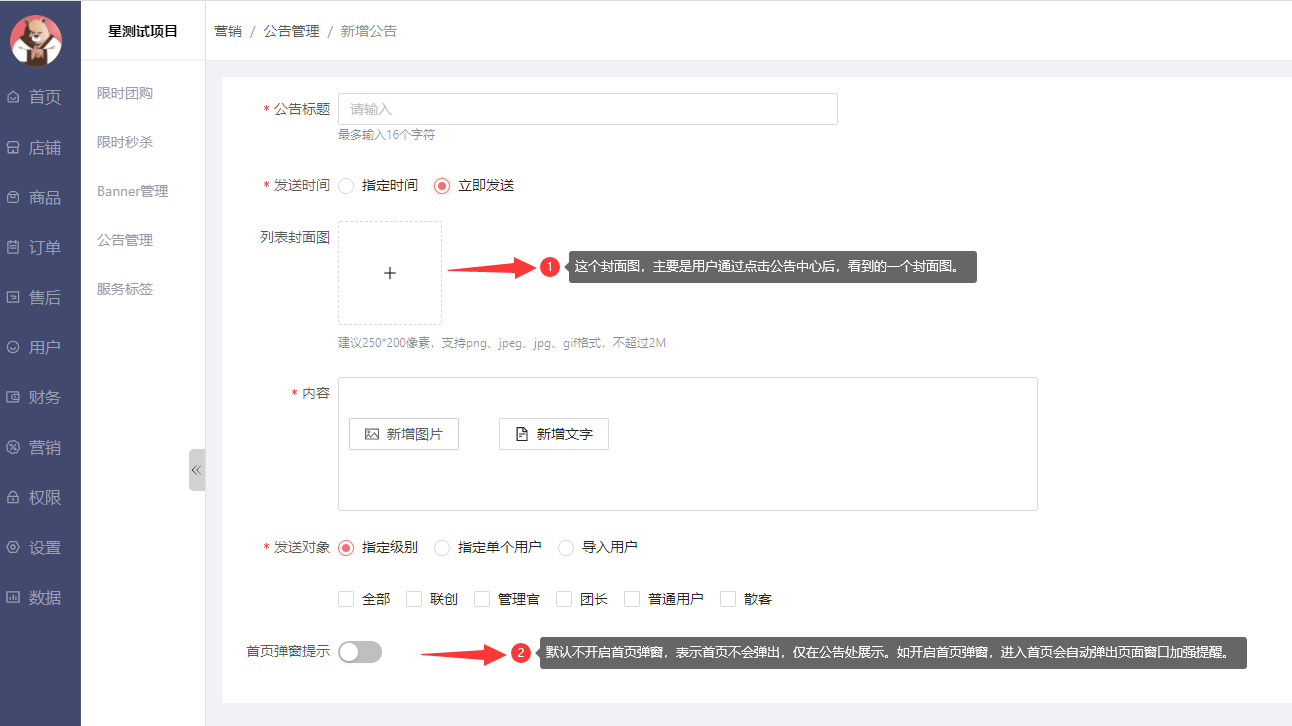Click the 首页 home icon in sidebar
Viewport: 1292px width, 726px height.
point(14,97)
